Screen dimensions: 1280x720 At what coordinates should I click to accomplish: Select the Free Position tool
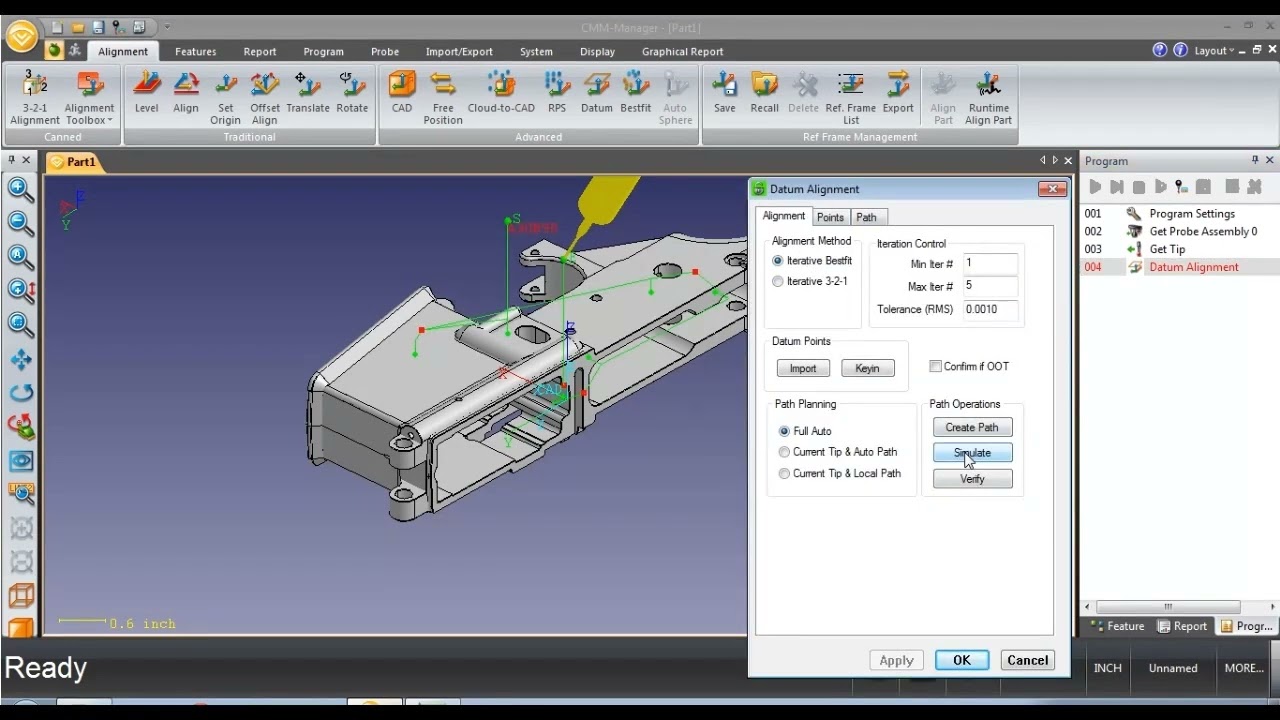point(443,98)
